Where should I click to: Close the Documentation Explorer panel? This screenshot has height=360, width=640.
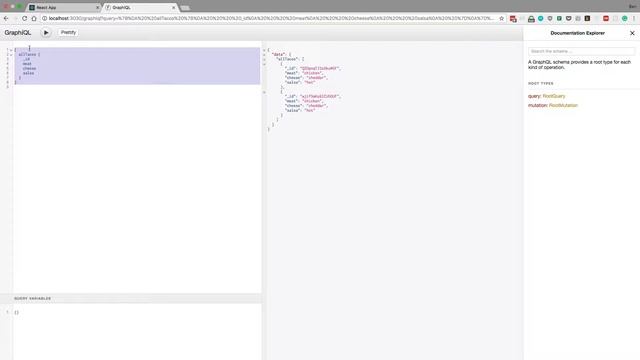click(632, 33)
